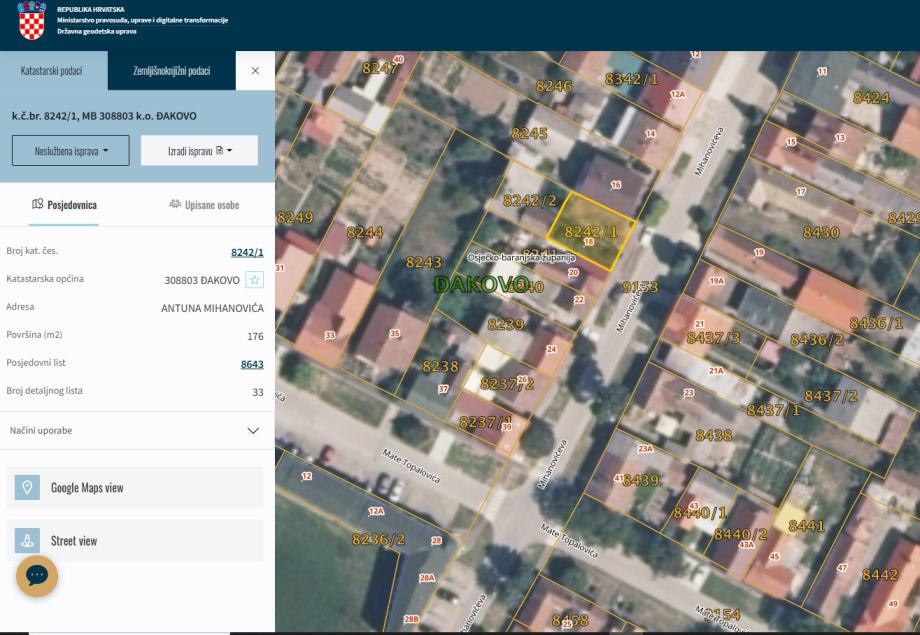Select house number 12A marker on Mate Topalovića

pyautogui.click(x=376, y=510)
